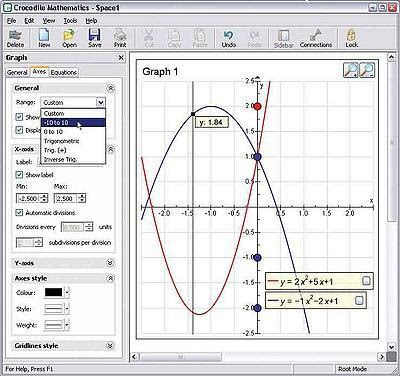Image resolution: width=400 pixels, height=376 pixels.
Task: Expand the Y-axis section
Action: point(110,263)
